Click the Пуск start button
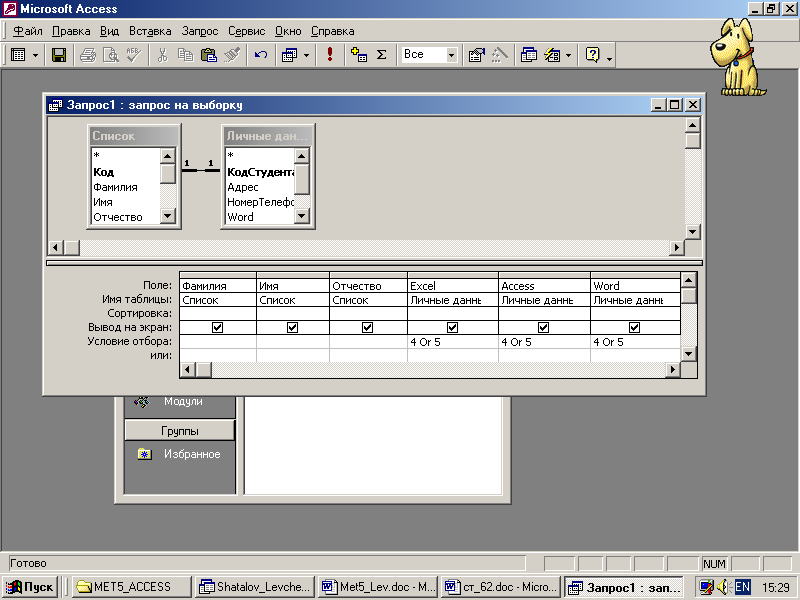 coord(29,587)
